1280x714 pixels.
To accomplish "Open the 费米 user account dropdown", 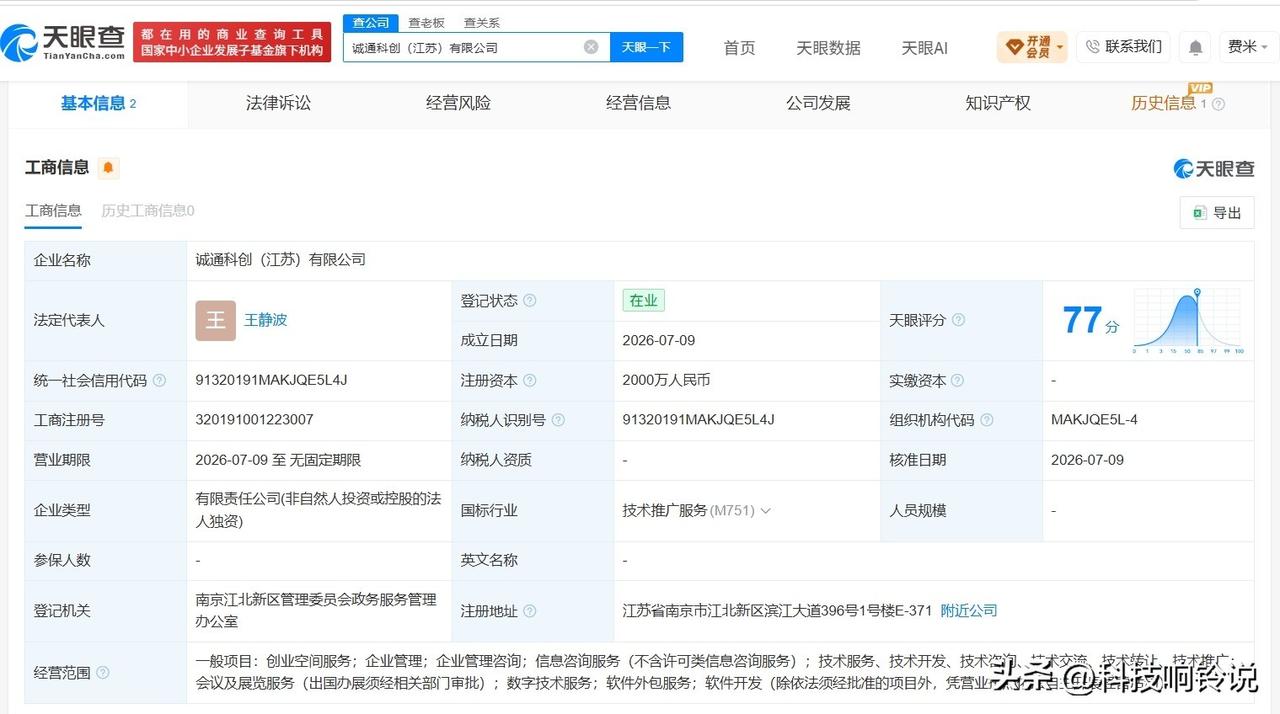I will click(x=1247, y=47).
